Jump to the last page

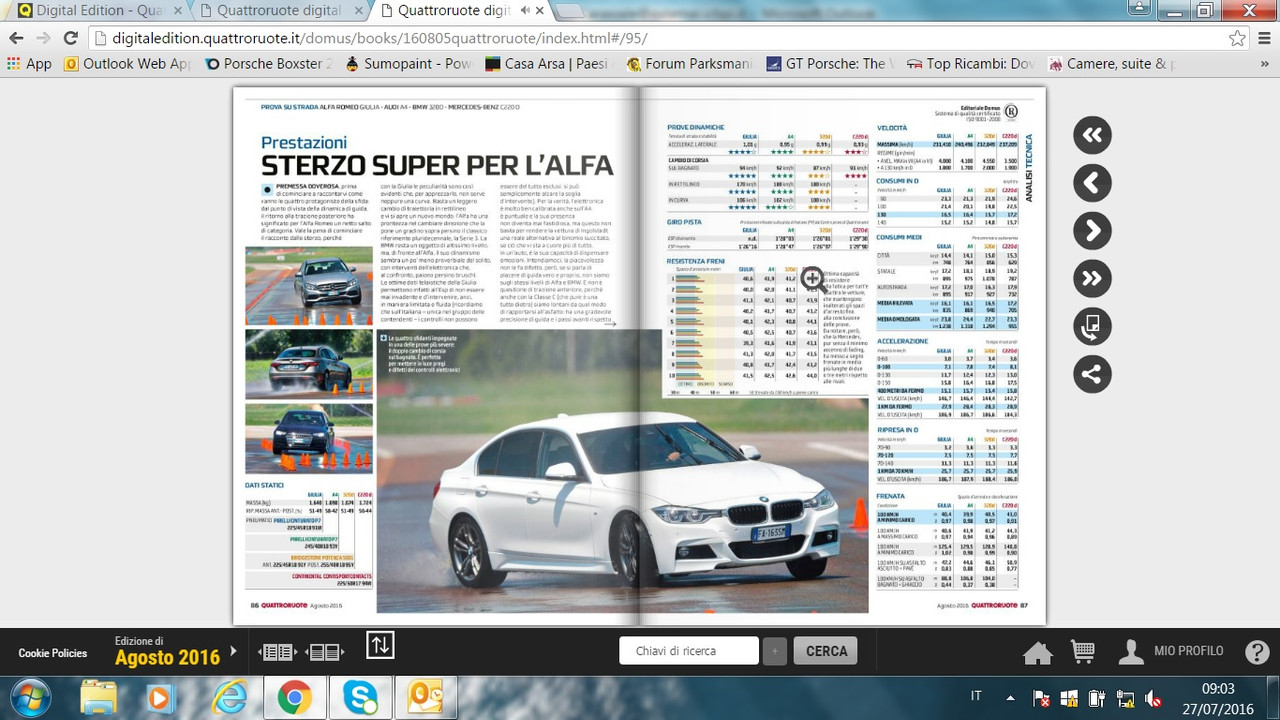click(x=1092, y=279)
